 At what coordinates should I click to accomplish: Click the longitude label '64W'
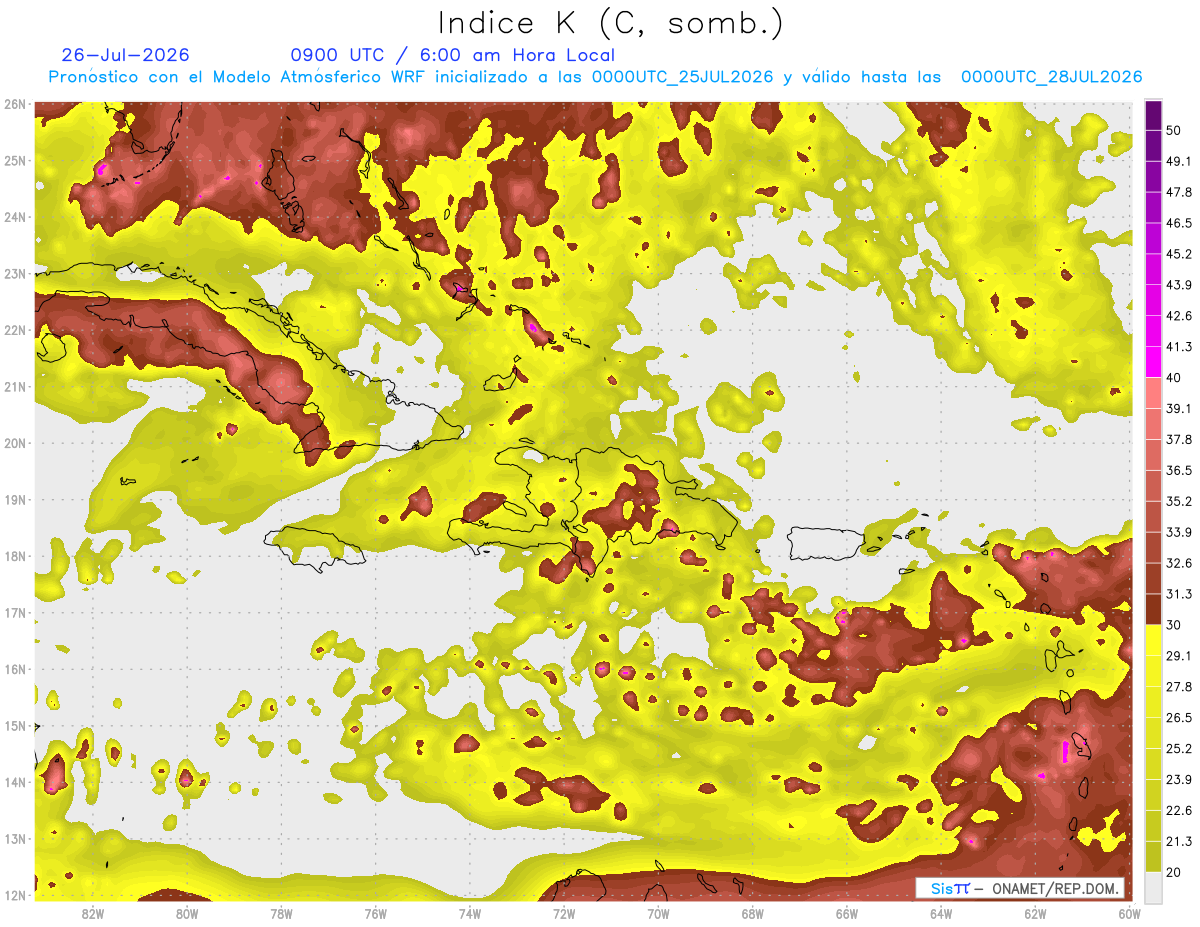pos(941,913)
